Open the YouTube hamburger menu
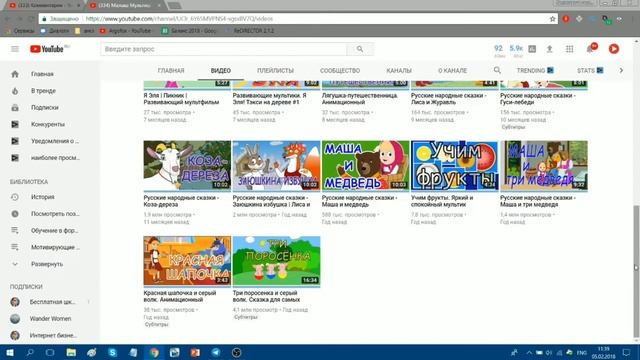Screen dimensions: 640x360 coord(15,49)
